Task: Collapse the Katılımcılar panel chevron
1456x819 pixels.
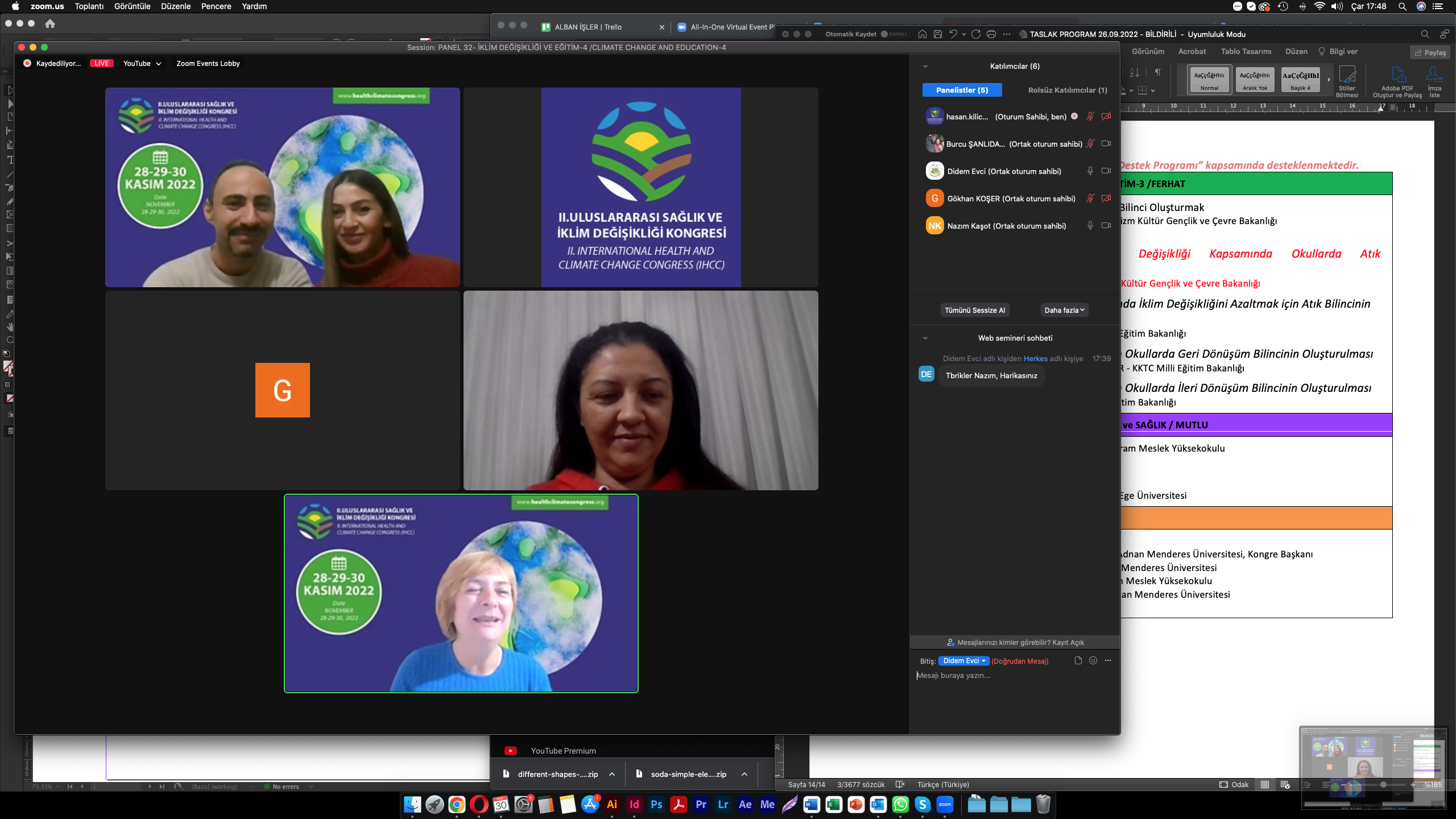Action: 925,67
